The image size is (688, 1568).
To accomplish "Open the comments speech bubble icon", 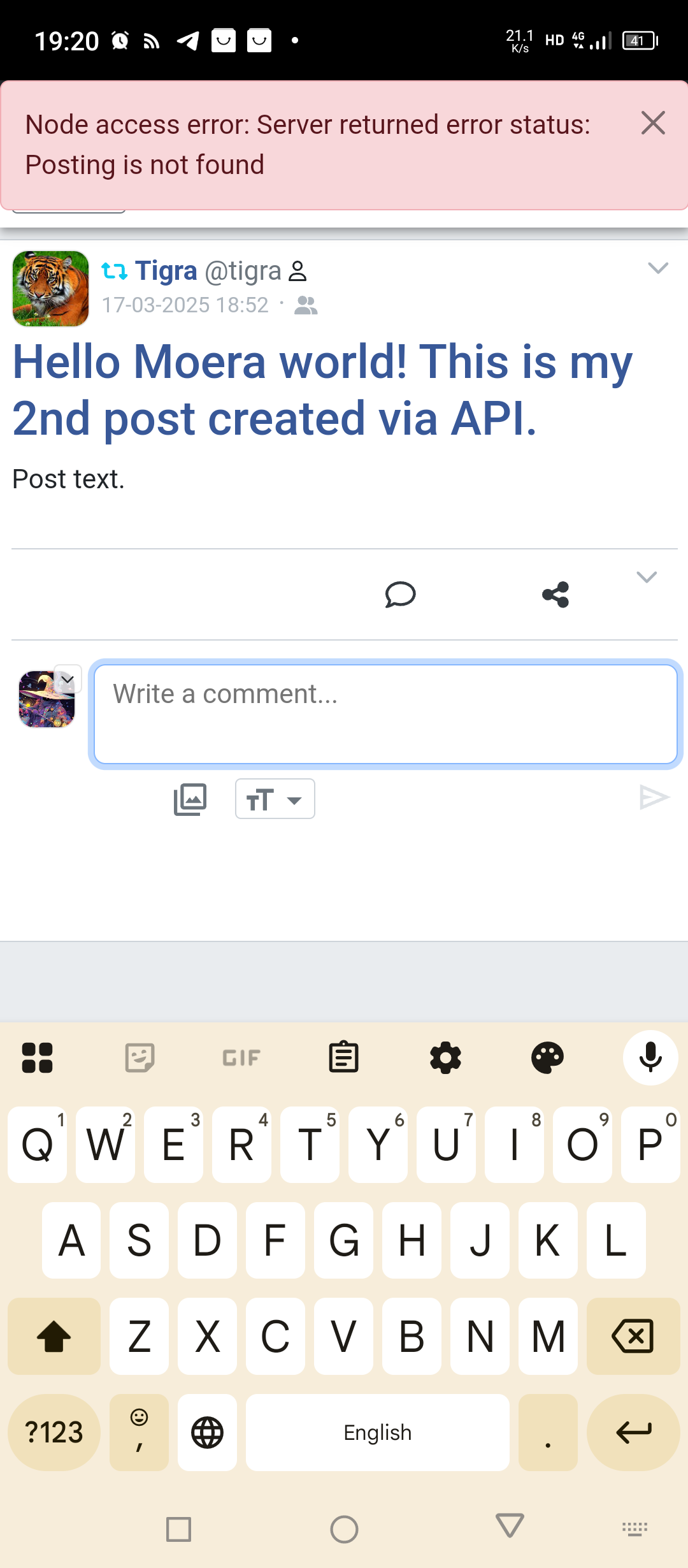I will [400, 595].
